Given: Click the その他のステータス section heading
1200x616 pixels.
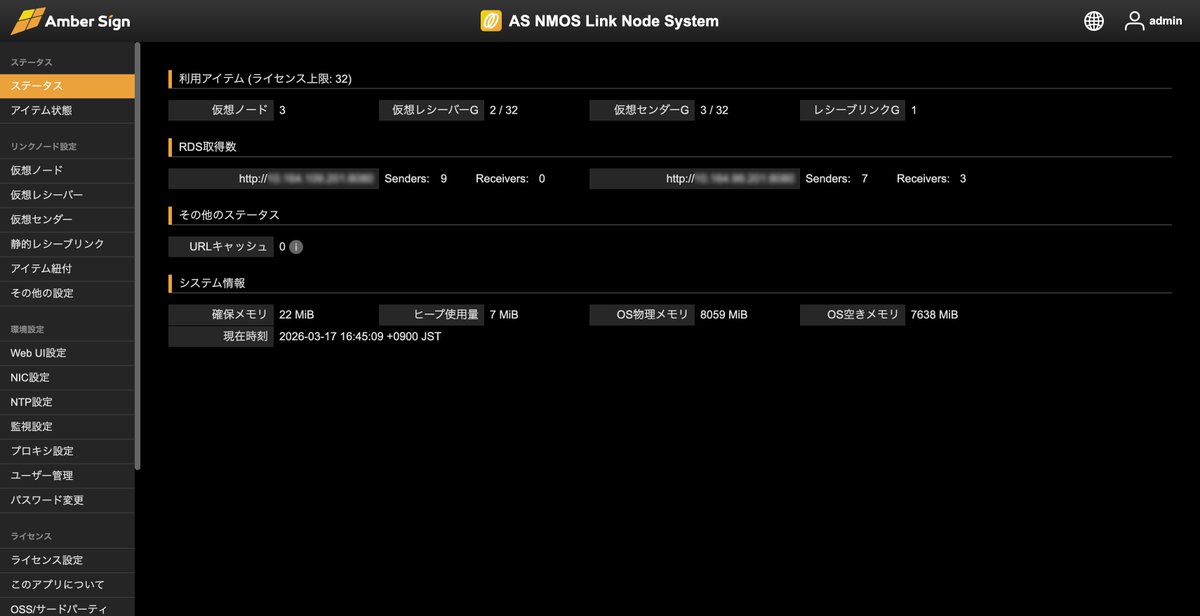Looking at the screenshot, I should (229, 214).
